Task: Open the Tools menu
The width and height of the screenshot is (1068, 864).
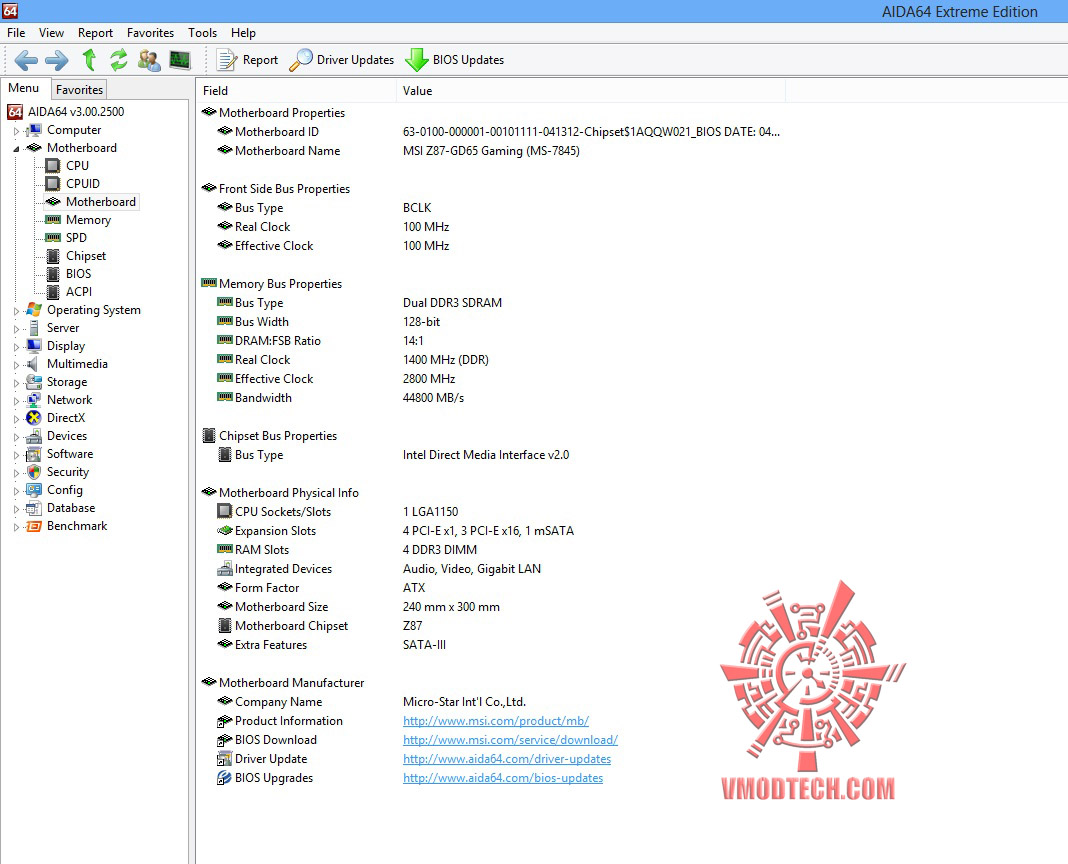Action: click(202, 33)
